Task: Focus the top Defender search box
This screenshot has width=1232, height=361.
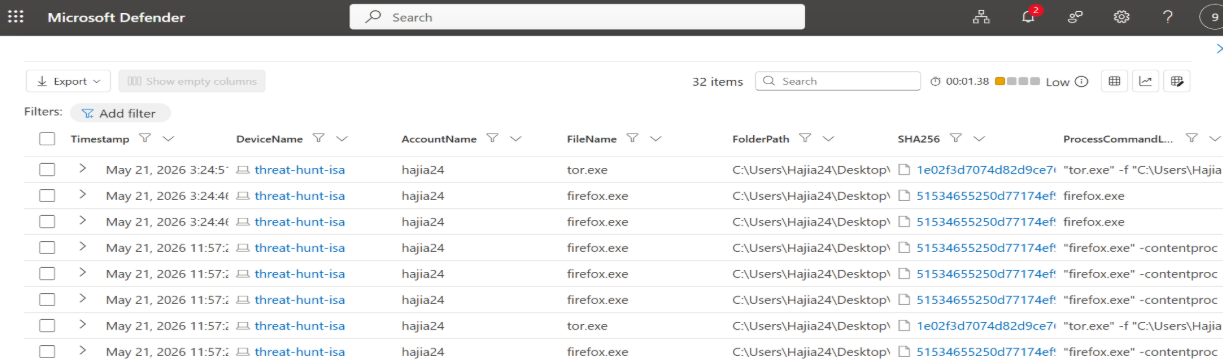Action: coord(577,17)
